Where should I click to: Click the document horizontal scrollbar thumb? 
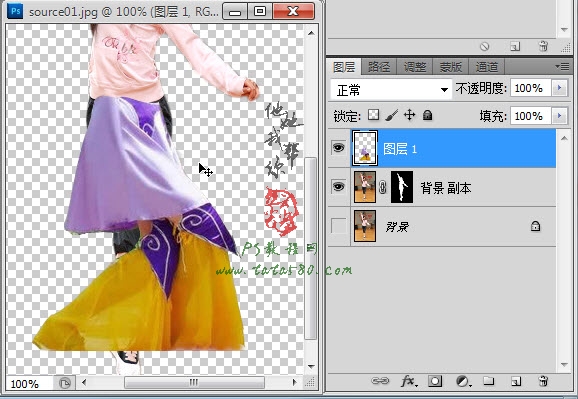pos(194,382)
